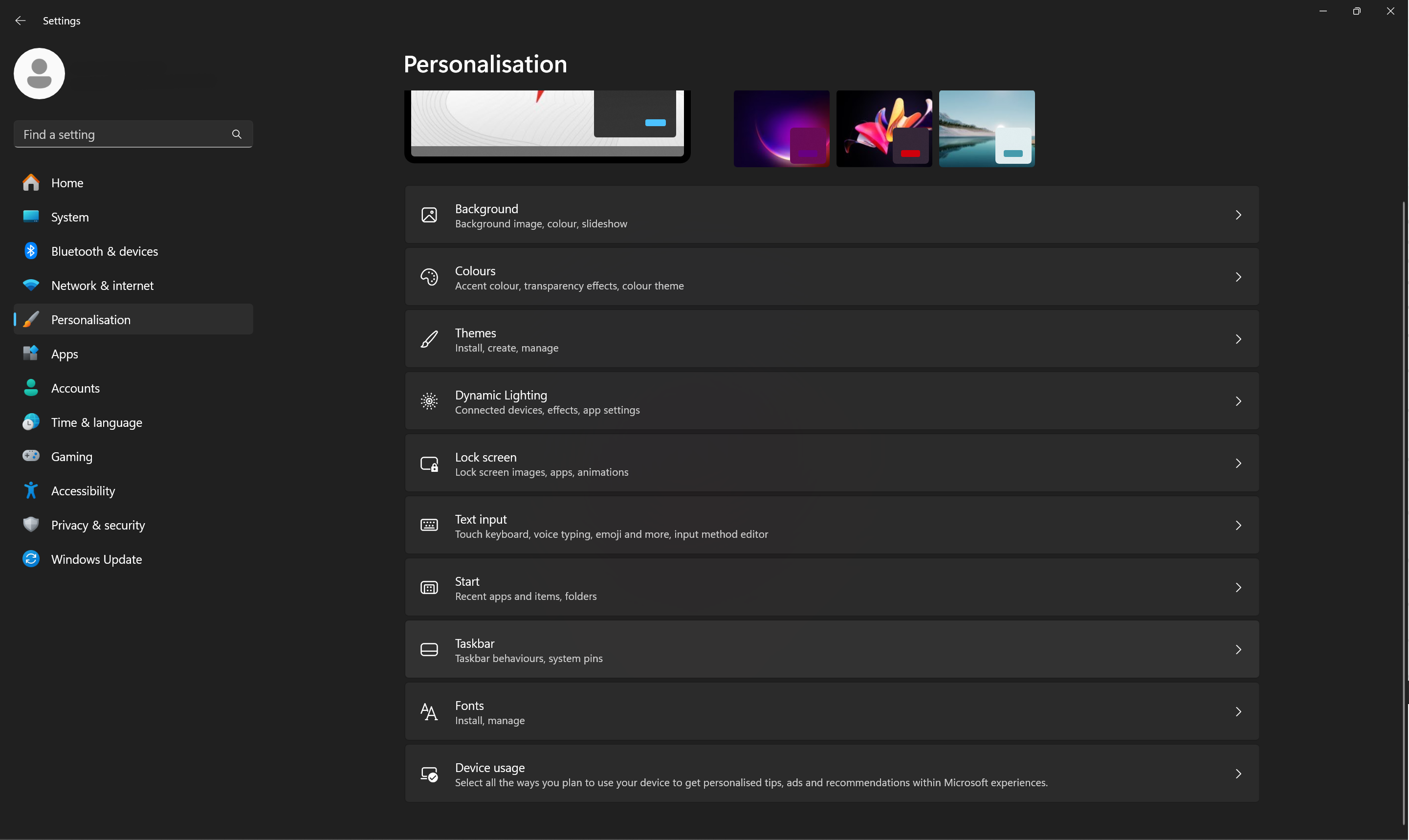Expand Device usage chevron arrow
Viewport: 1409px width, 840px height.
pos(1237,774)
